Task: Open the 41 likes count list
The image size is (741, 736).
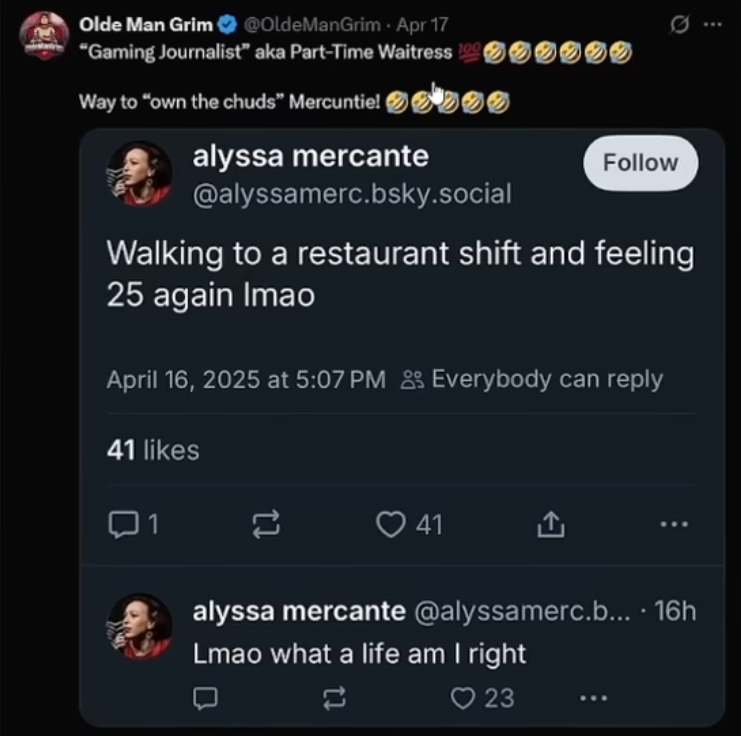Action: (x=153, y=451)
